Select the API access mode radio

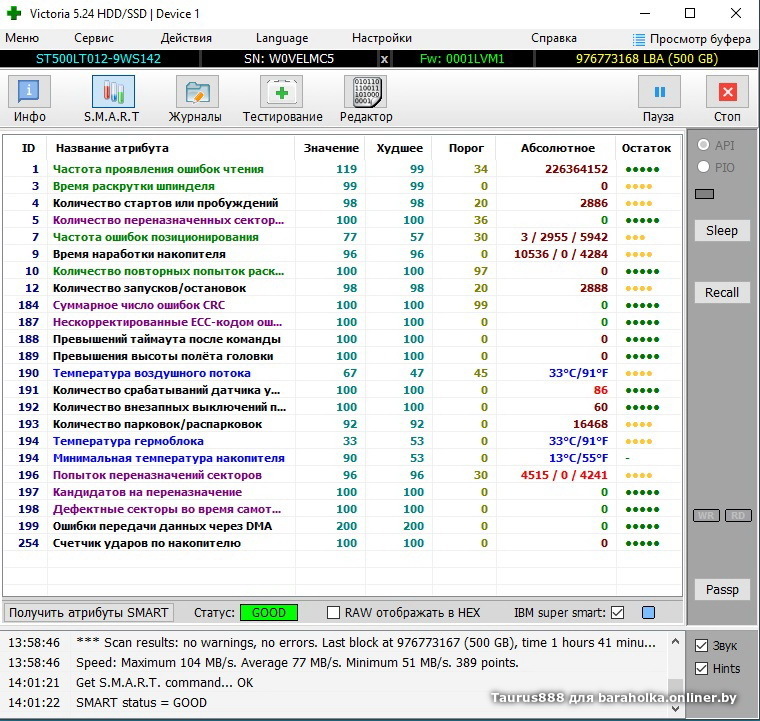[x=703, y=145]
